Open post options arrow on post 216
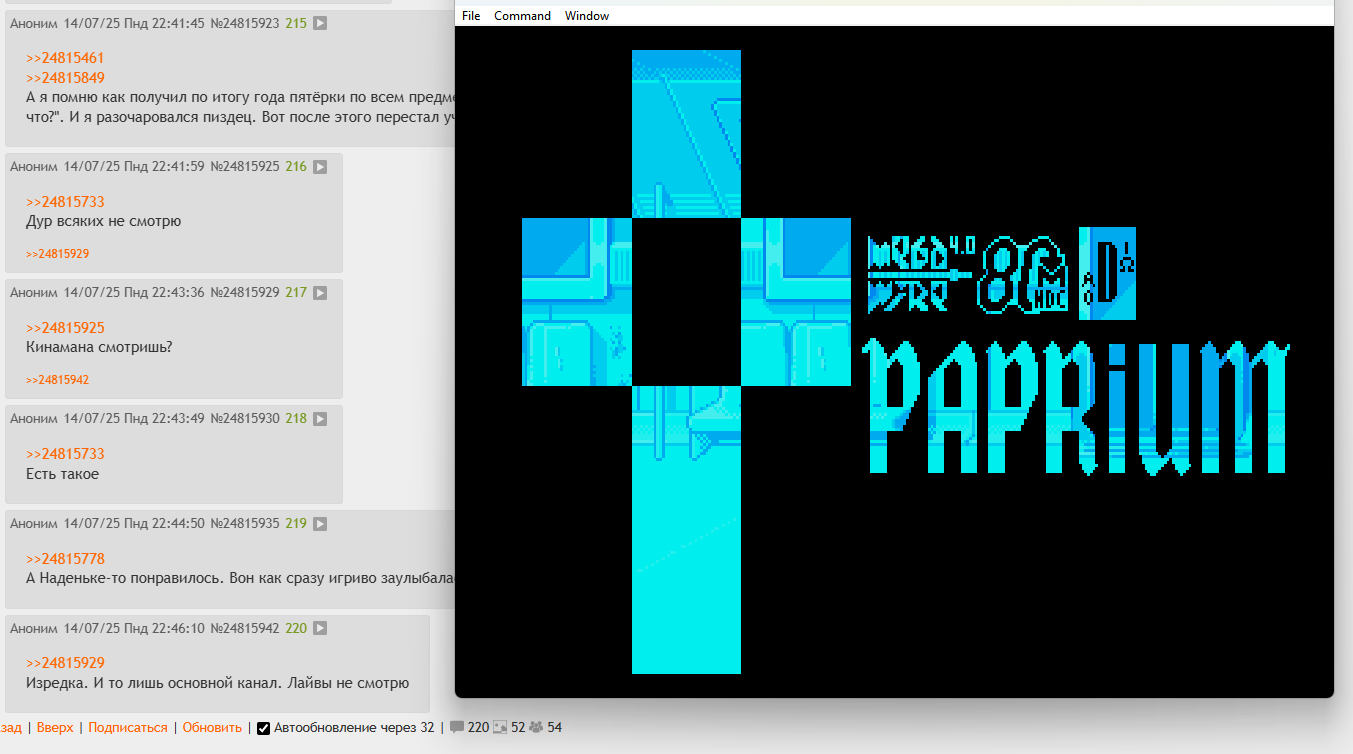This screenshot has width=1353, height=754. (x=320, y=167)
